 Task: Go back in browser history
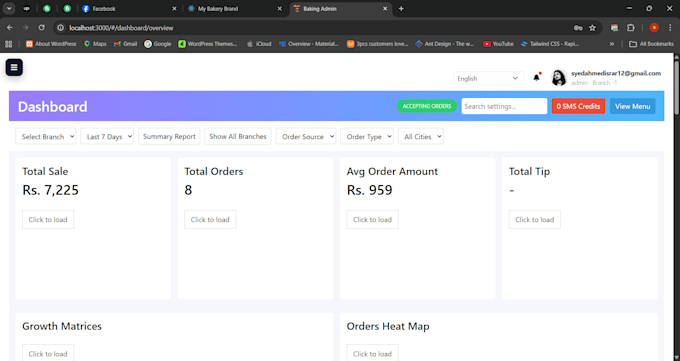pos(10,27)
